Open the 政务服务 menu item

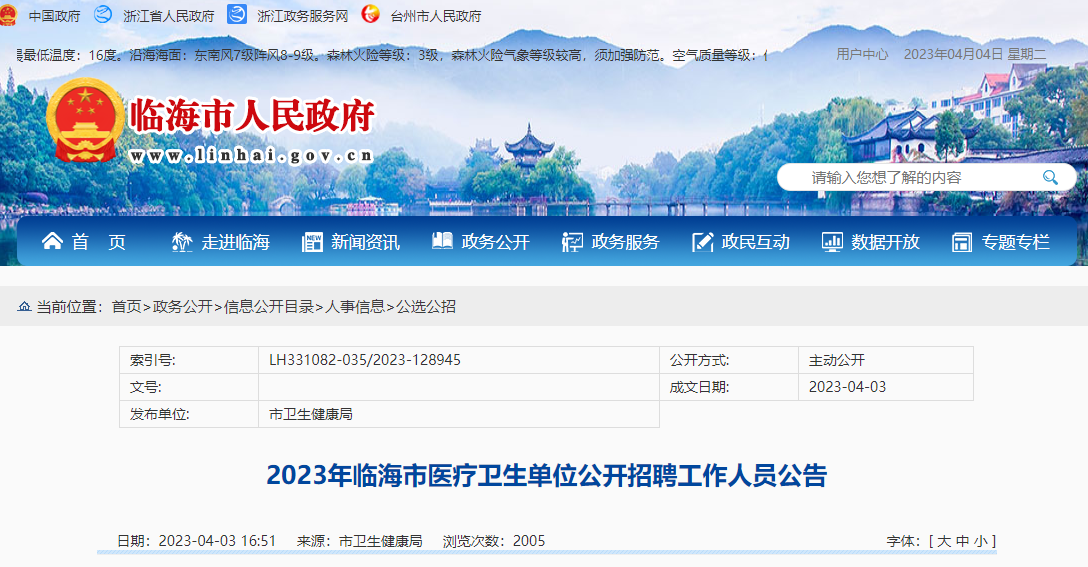pyautogui.click(x=625, y=242)
